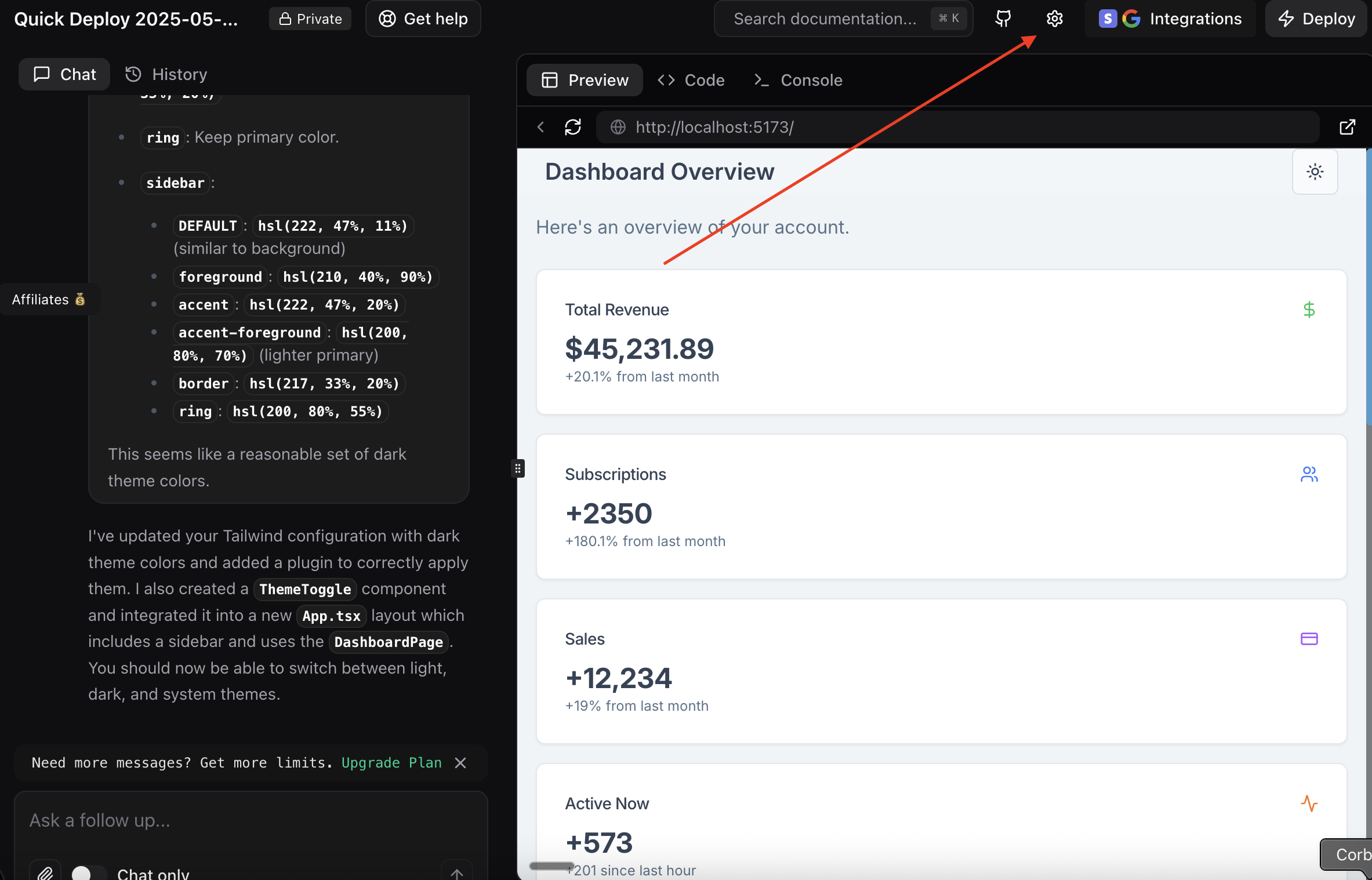
Task: Dismiss the upgrade plan banner
Action: [x=460, y=763]
